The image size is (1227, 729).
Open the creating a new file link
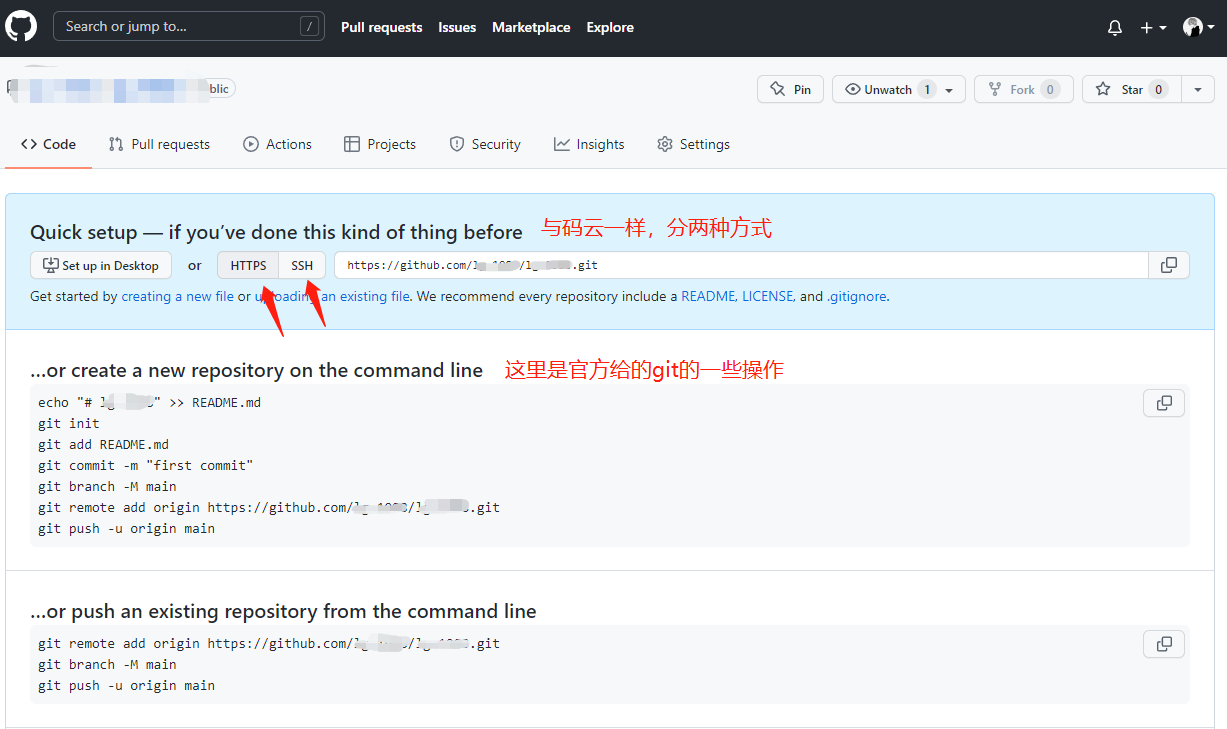tap(177, 296)
